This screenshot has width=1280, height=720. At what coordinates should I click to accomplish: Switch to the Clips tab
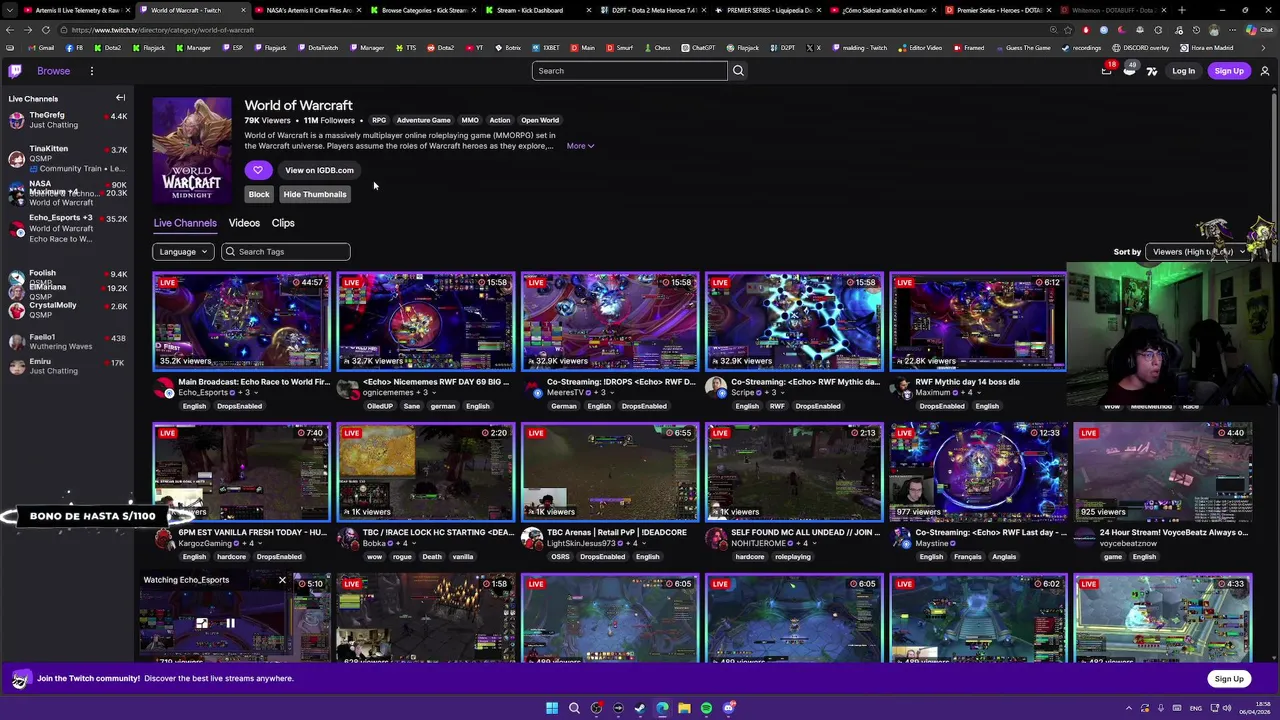pos(283,223)
